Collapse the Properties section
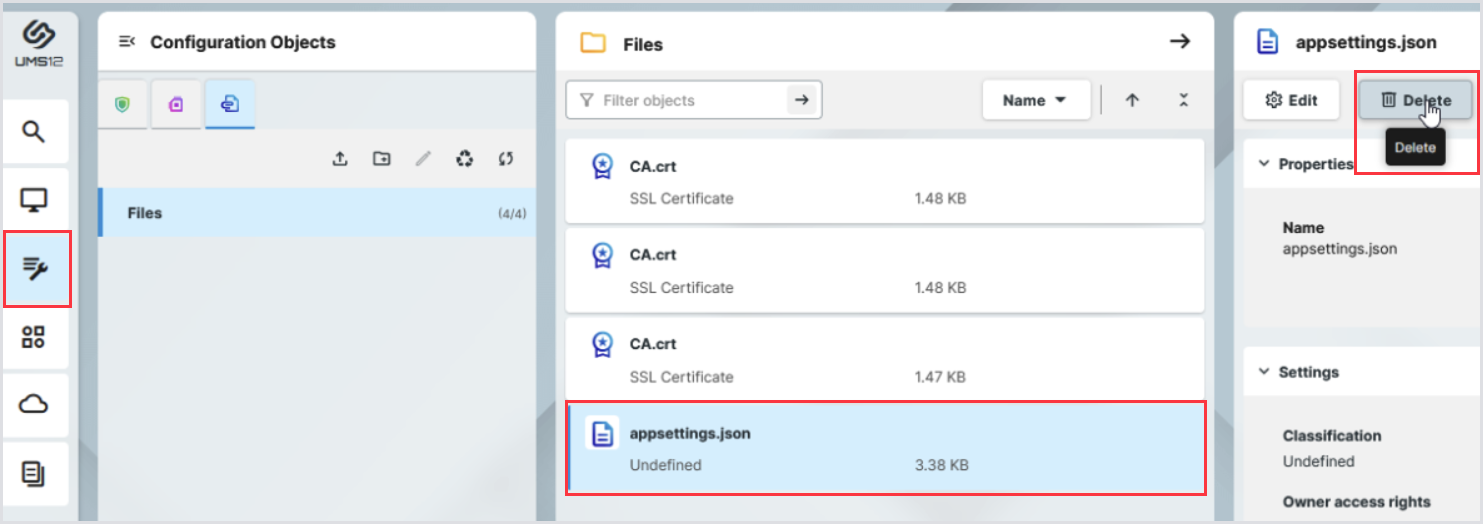 pos(1263,164)
